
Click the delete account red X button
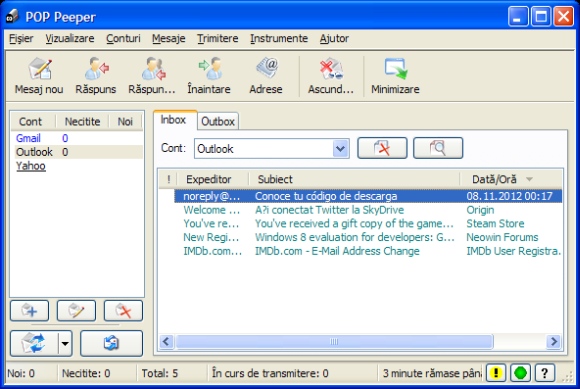123,311
